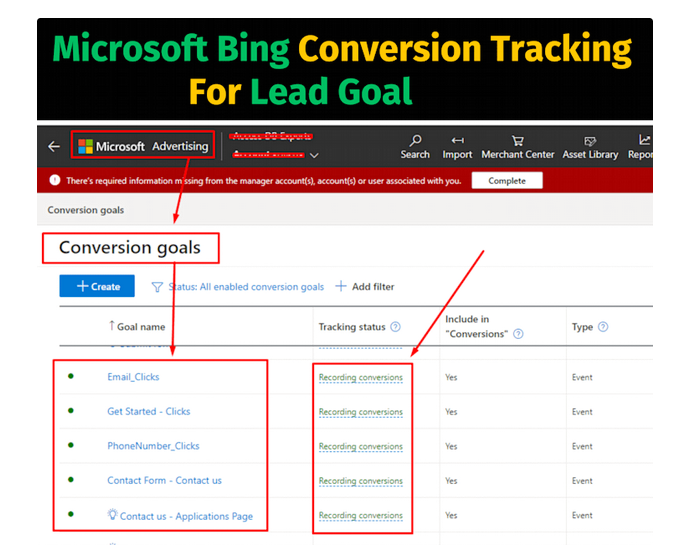
Task: Click Add filter
Action: 365,287
